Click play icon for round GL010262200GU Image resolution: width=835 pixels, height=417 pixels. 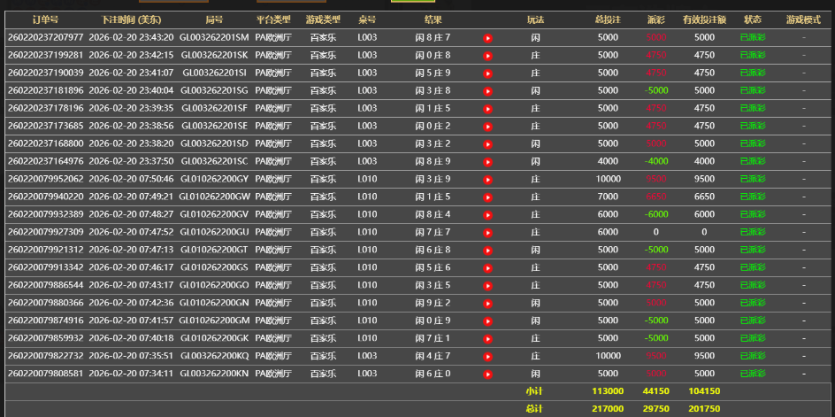[x=488, y=233]
